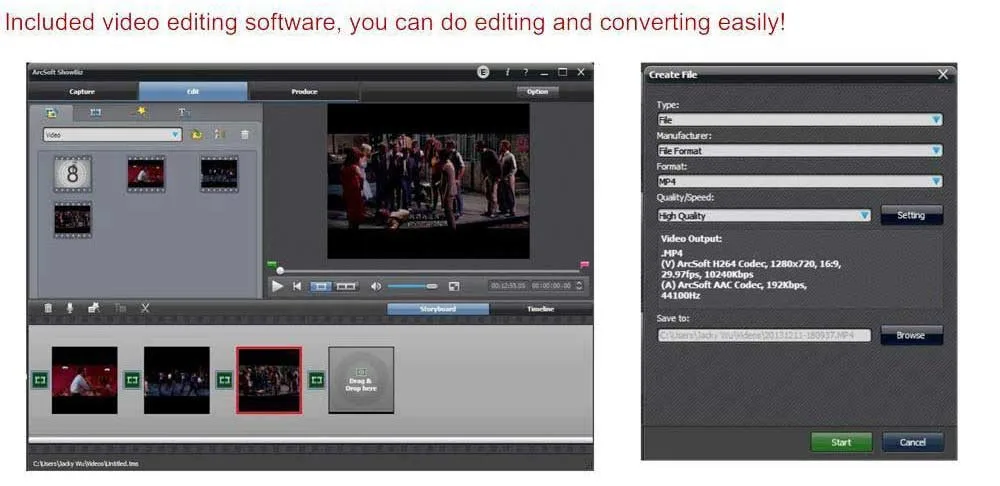Click the volume slider in preview controls
The width and height of the screenshot is (1000, 486).
(x=412, y=286)
